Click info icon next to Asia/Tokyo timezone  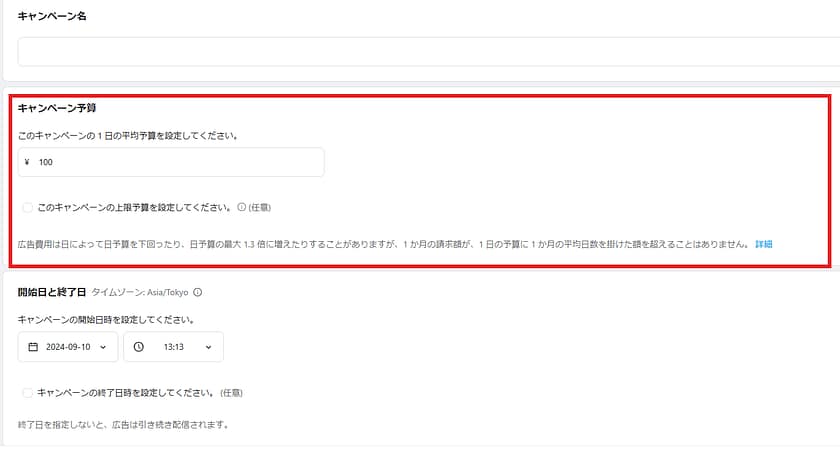point(197,293)
